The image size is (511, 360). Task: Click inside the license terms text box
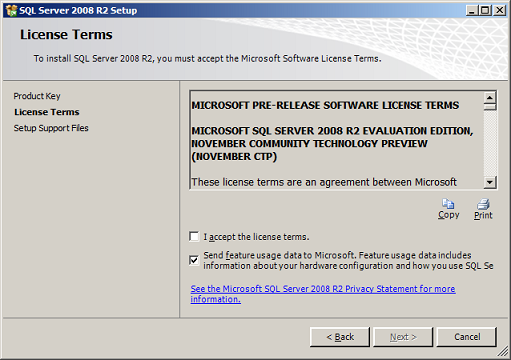pos(337,140)
